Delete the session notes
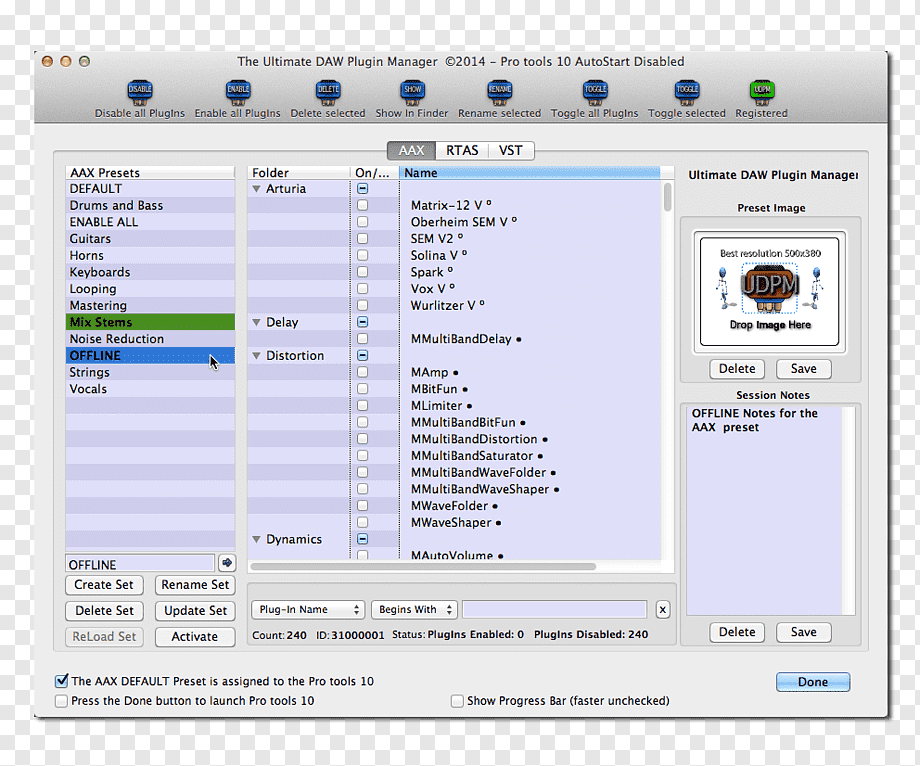Screen dimensions: 920x766 coord(737,632)
